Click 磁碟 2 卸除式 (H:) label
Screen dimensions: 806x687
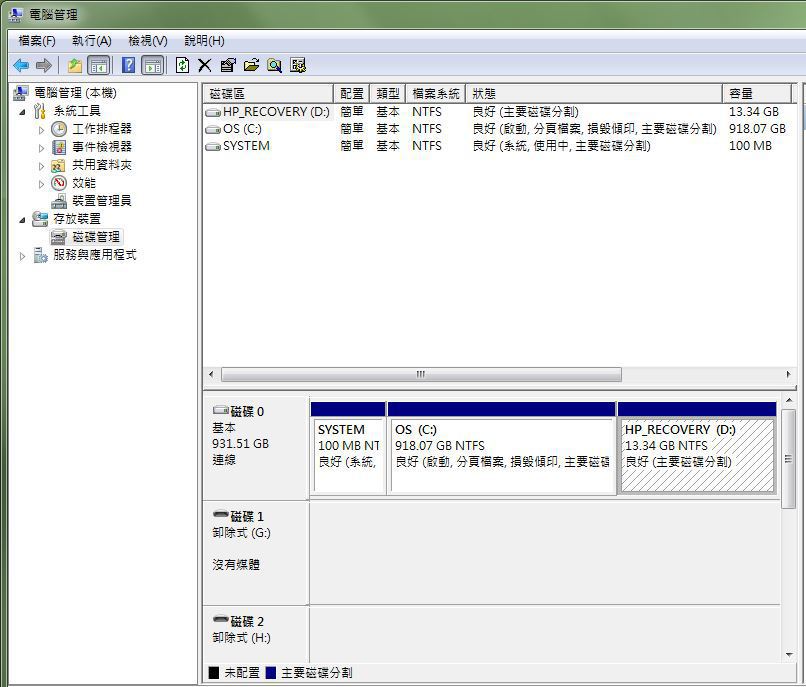[x=242, y=638]
